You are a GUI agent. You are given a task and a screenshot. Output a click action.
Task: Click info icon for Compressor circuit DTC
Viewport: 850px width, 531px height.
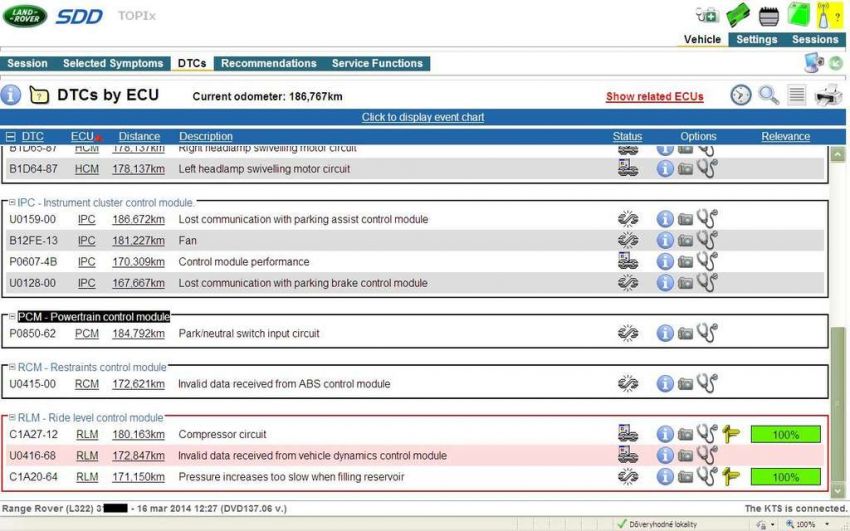click(665, 434)
